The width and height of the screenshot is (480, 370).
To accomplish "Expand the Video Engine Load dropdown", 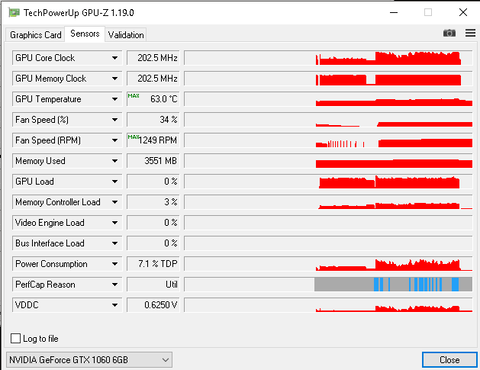I will (x=115, y=223).
